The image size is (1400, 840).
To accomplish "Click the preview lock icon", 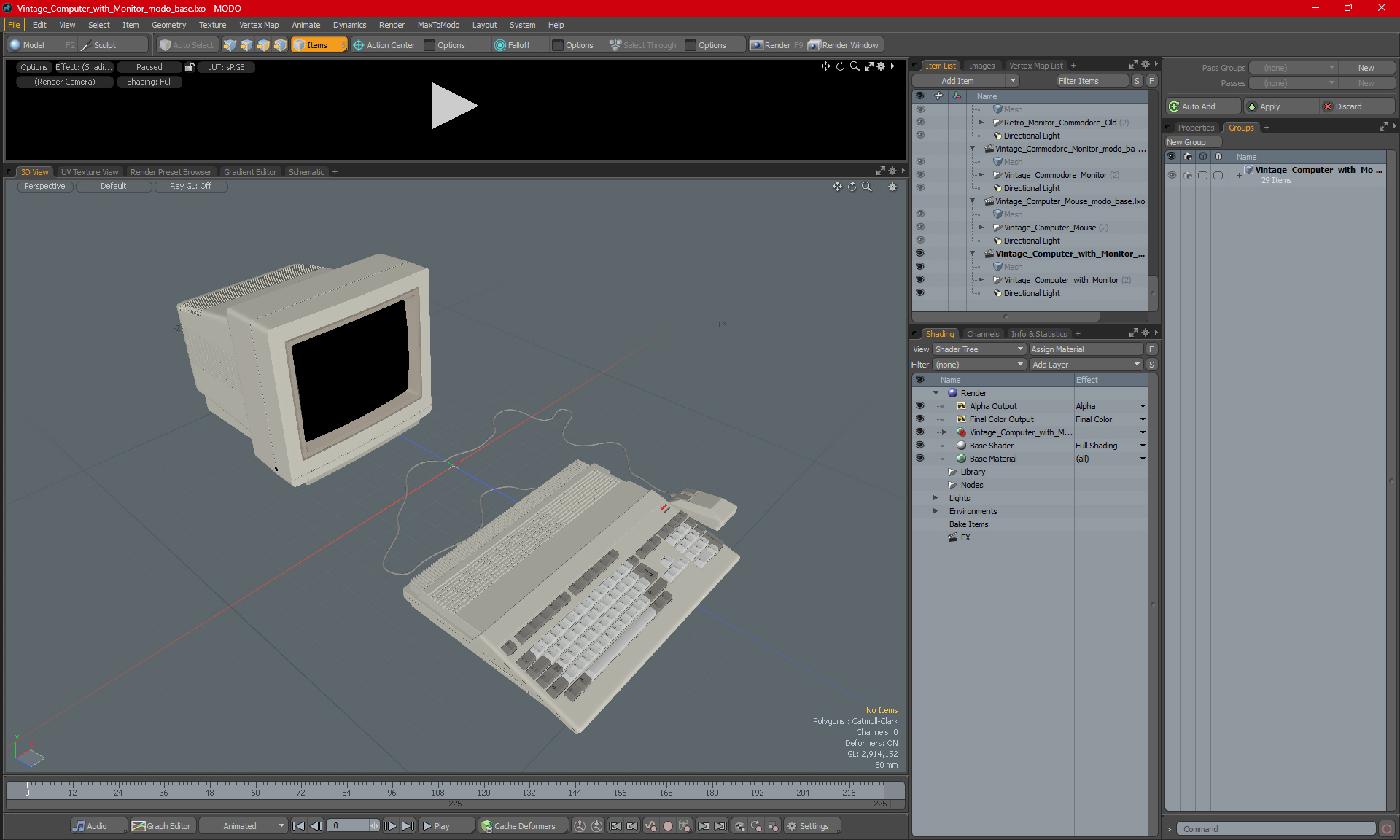I will (x=190, y=67).
